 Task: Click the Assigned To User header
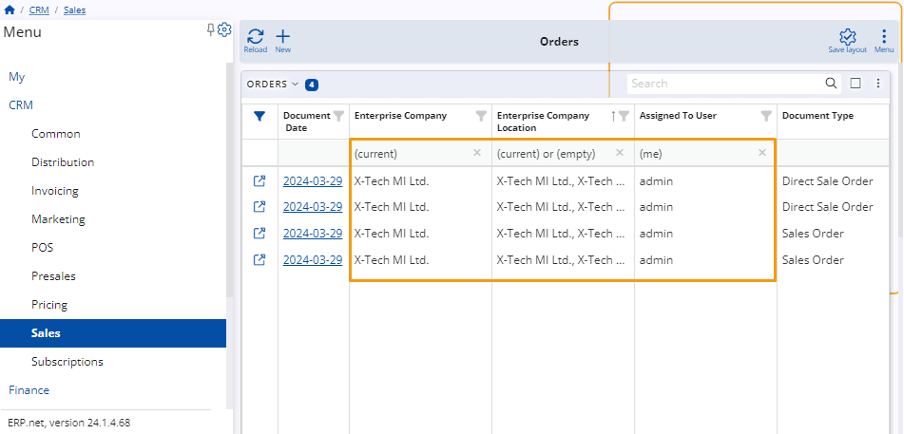click(678, 115)
